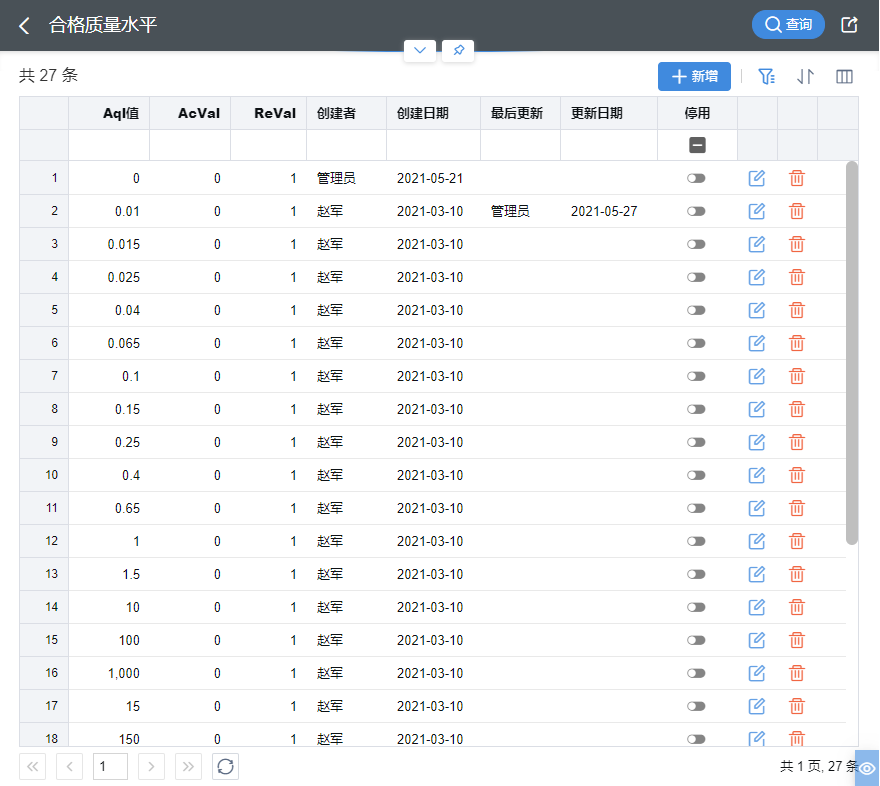Select row number 10 cell

tap(44, 475)
